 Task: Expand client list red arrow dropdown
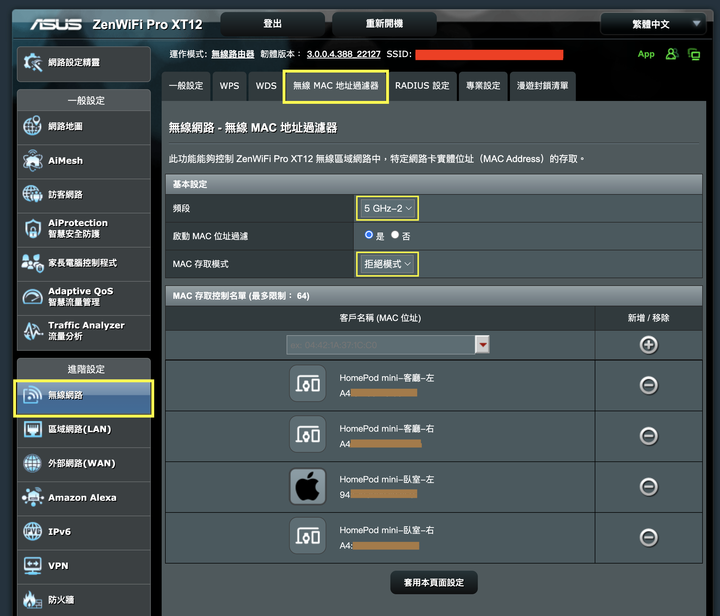coord(482,344)
